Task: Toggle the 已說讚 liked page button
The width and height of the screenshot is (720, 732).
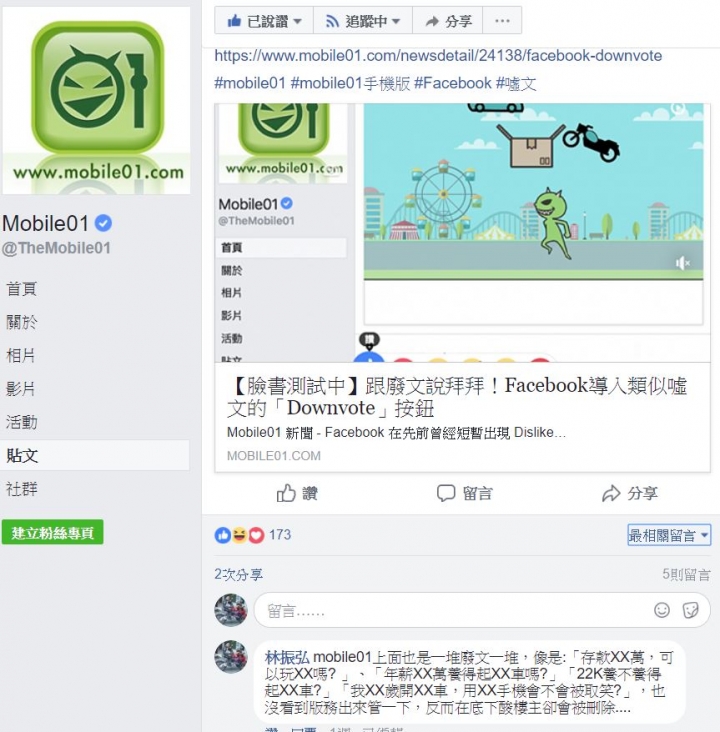Action: tap(264, 21)
